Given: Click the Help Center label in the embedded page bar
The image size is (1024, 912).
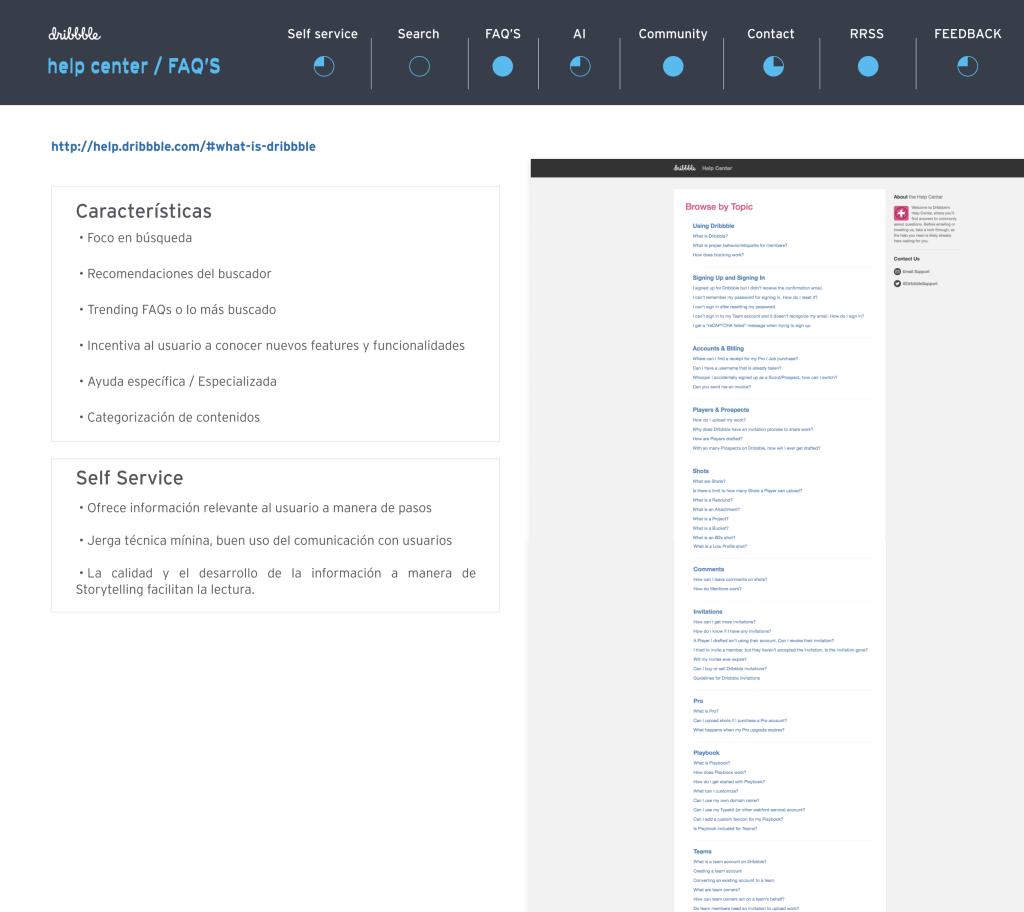Looking at the screenshot, I should tap(717, 168).
